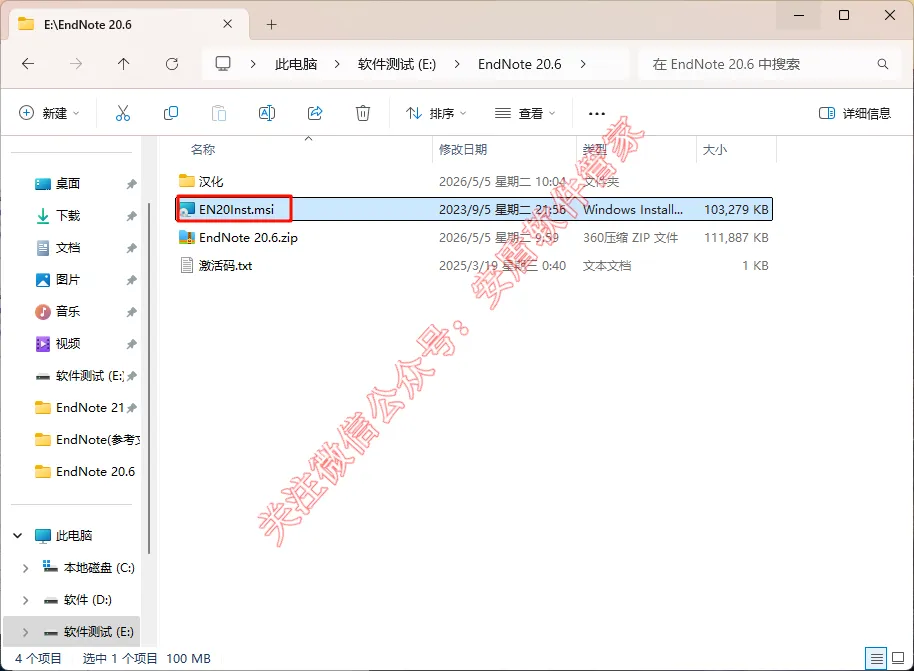Collapse the 此电脑 tree node

point(17,536)
